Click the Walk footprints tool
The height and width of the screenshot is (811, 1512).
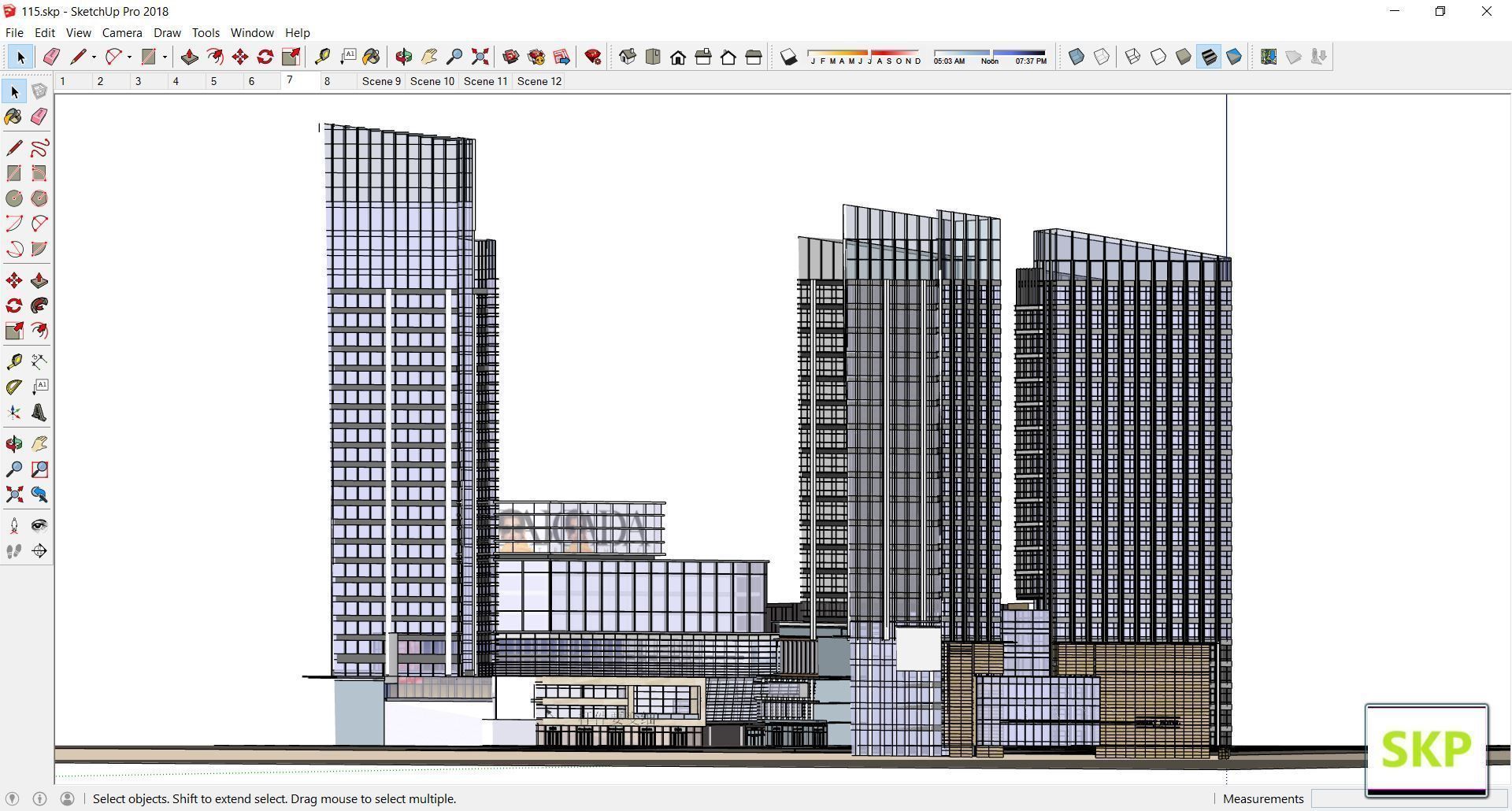click(x=14, y=550)
